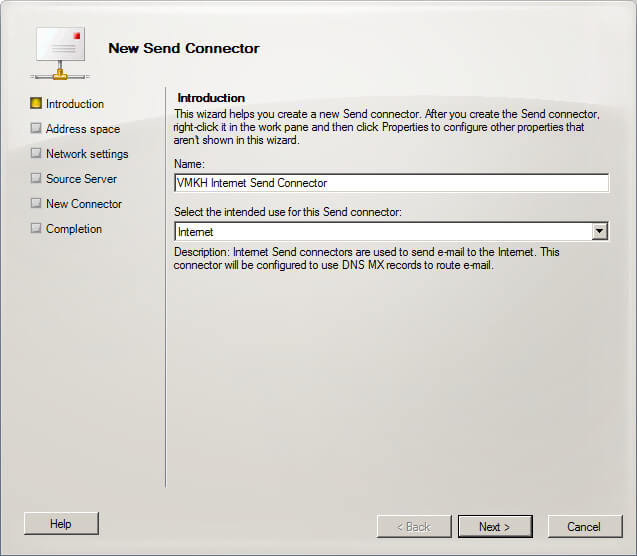Click the Description text about DNS MX records
637x556 pixels.
[366, 258]
